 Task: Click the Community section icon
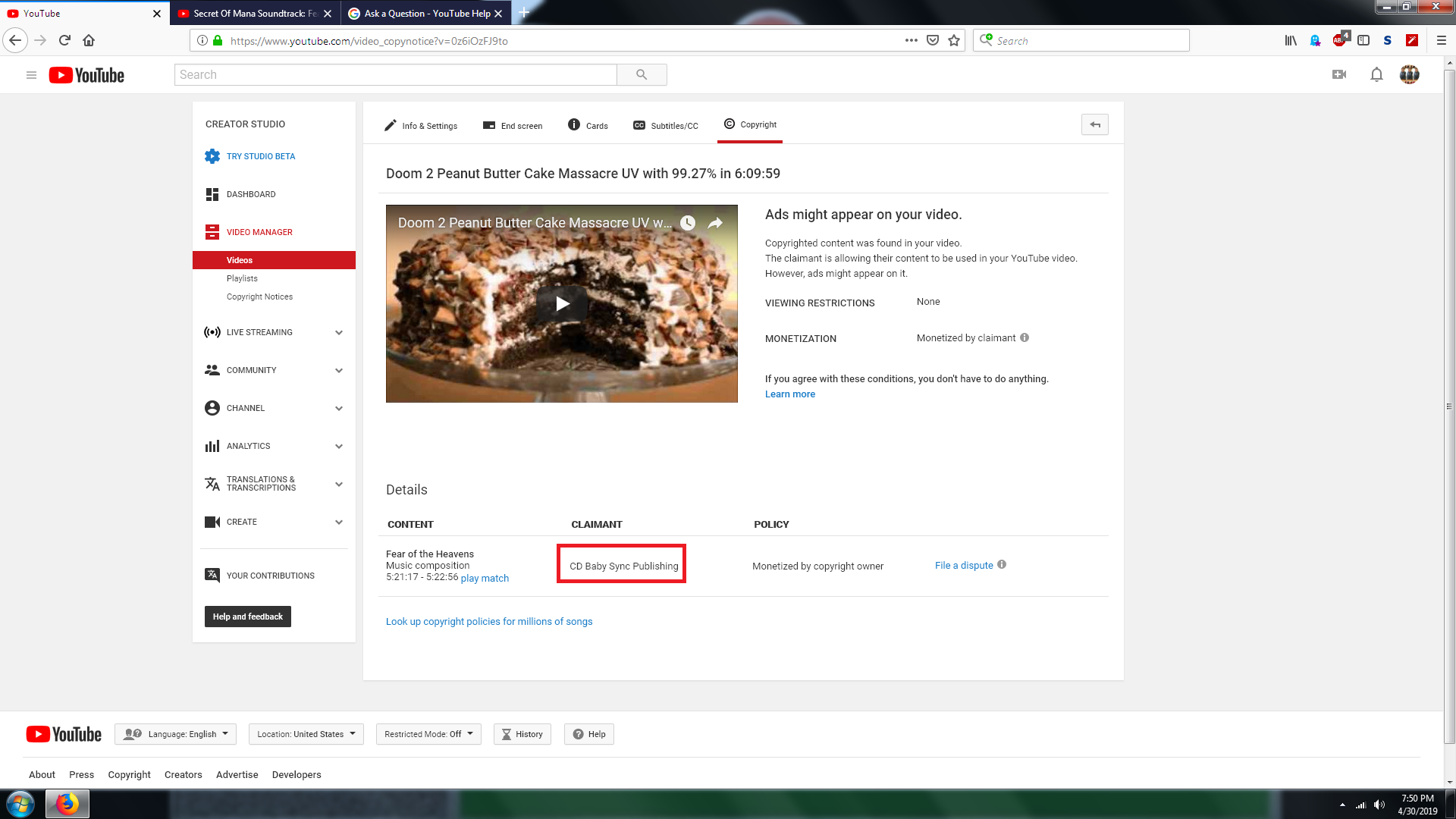211,370
